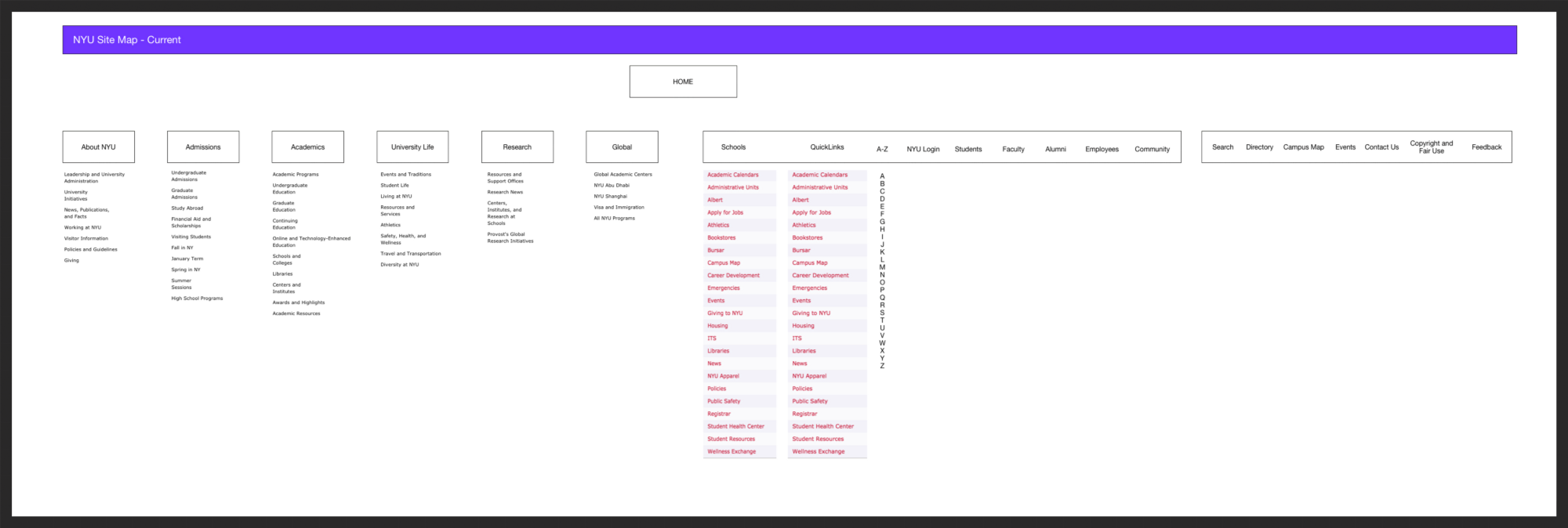
Task: Select the QuickLinks heading
Action: [x=827, y=147]
